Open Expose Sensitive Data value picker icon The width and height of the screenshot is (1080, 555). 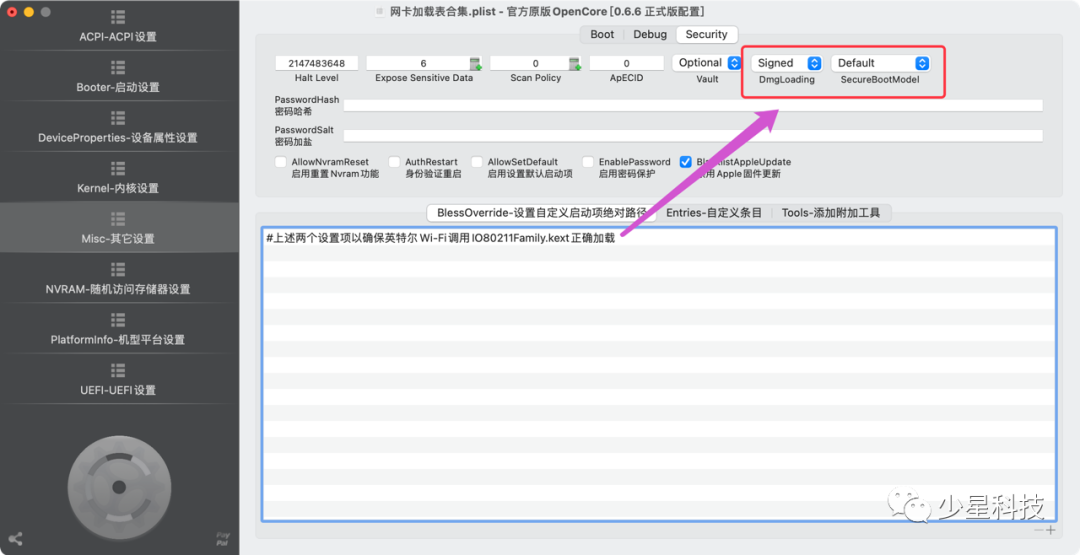tap(476, 64)
